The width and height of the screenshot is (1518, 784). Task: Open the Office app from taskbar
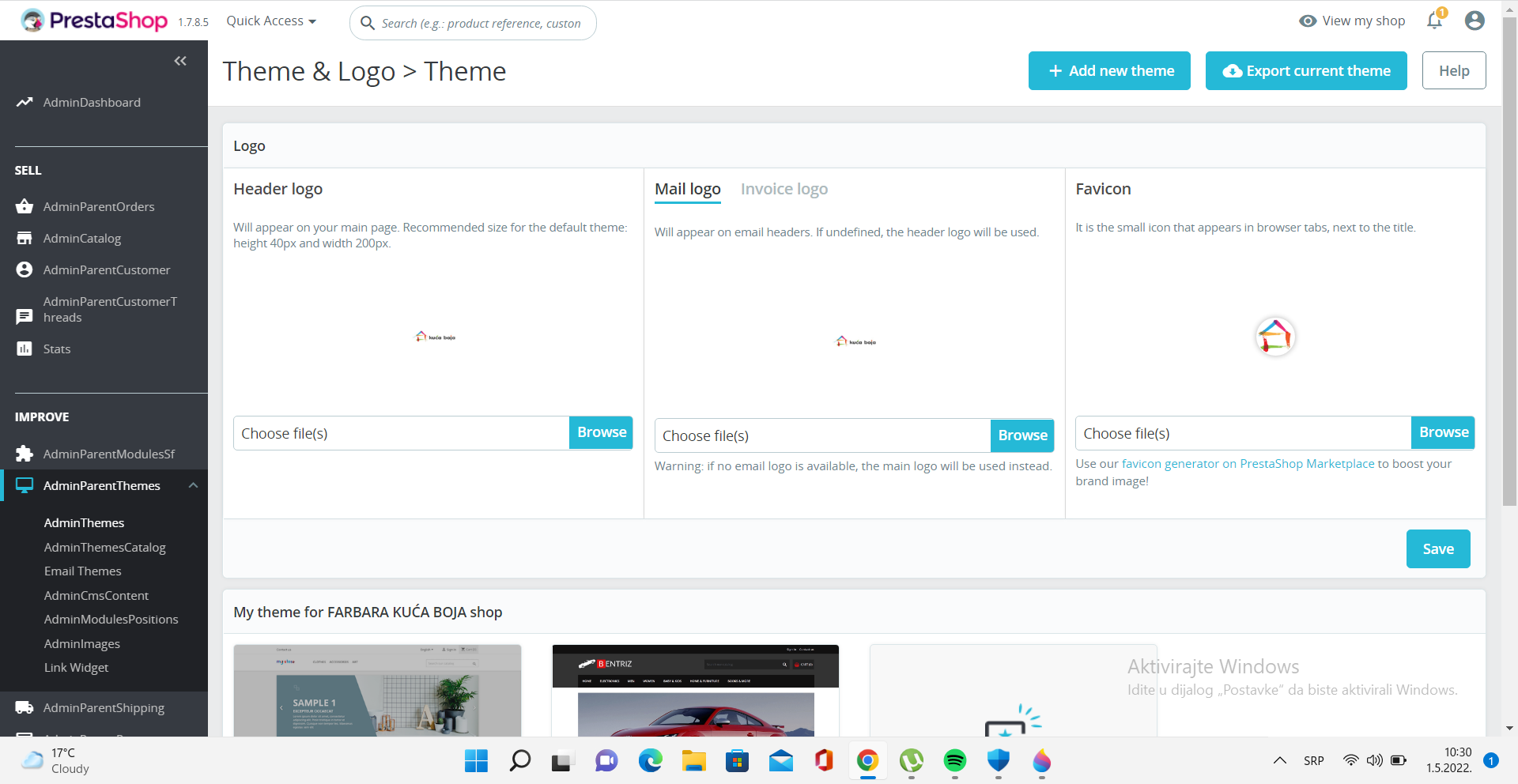[x=824, y=761]
